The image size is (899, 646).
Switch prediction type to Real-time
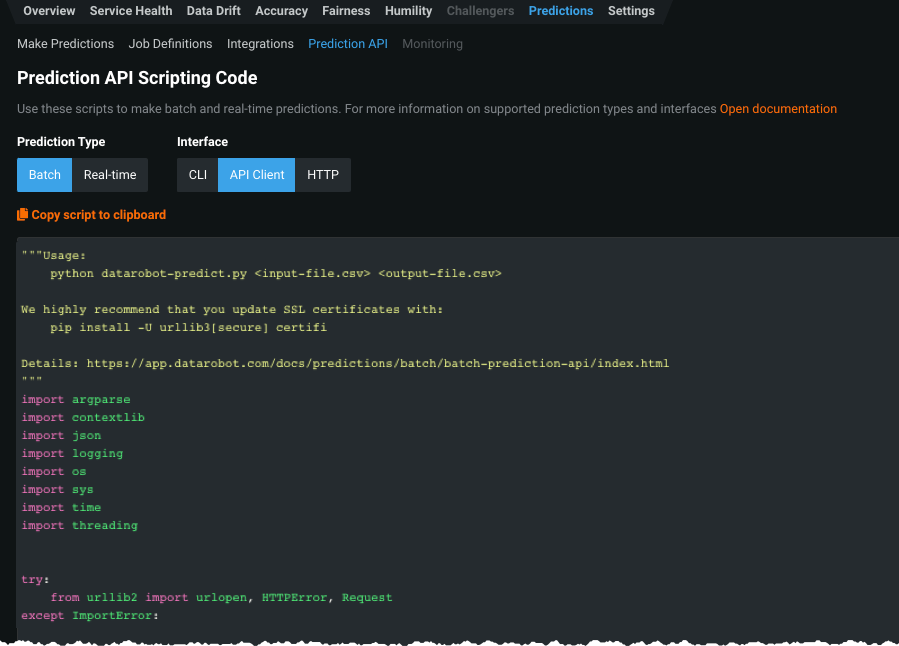(110, 175)
